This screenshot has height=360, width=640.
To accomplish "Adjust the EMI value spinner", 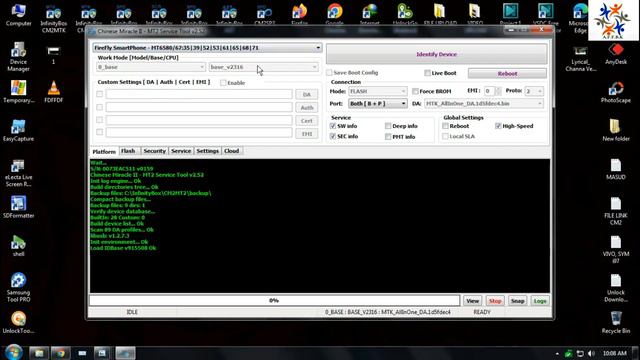I will coord(498,91).
